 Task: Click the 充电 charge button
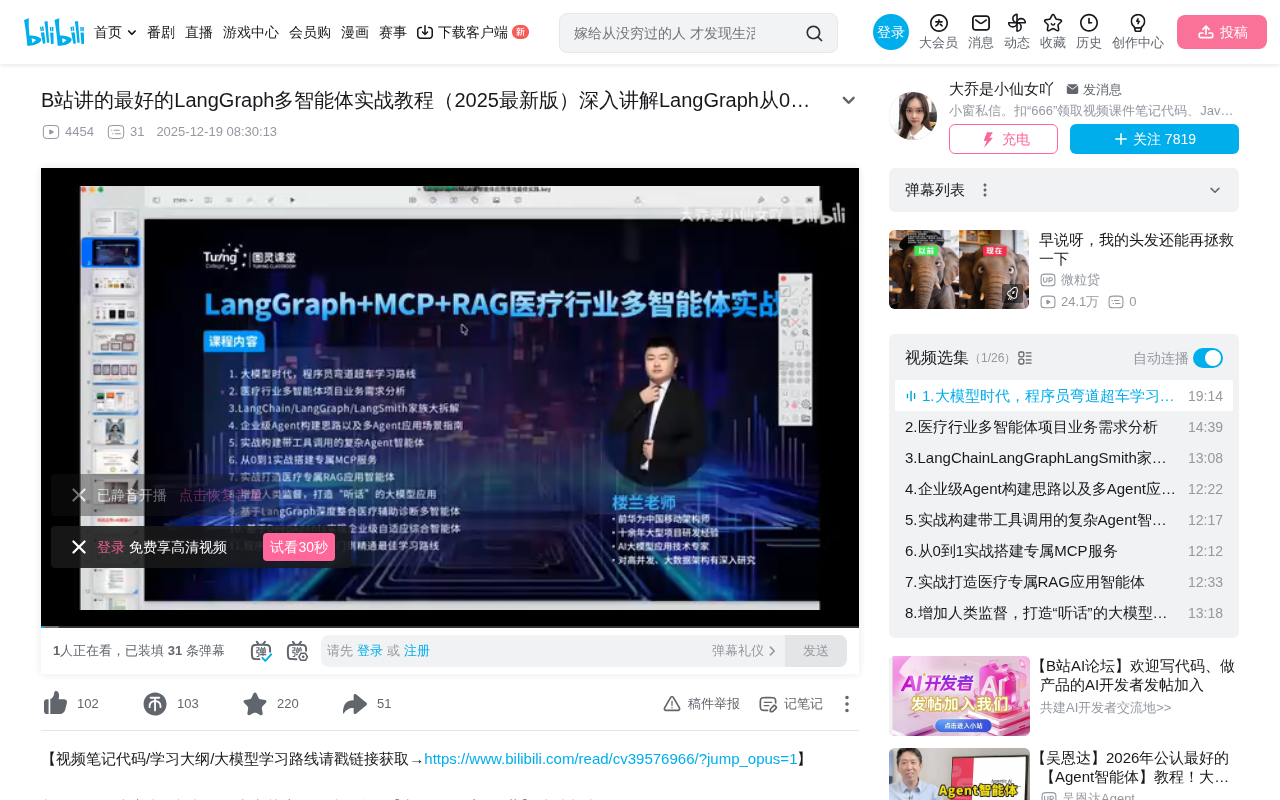(x=1003, y=139)
